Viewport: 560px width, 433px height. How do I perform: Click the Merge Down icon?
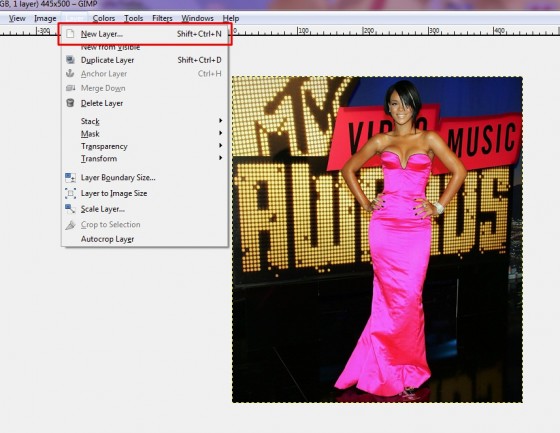coord(70,88)
